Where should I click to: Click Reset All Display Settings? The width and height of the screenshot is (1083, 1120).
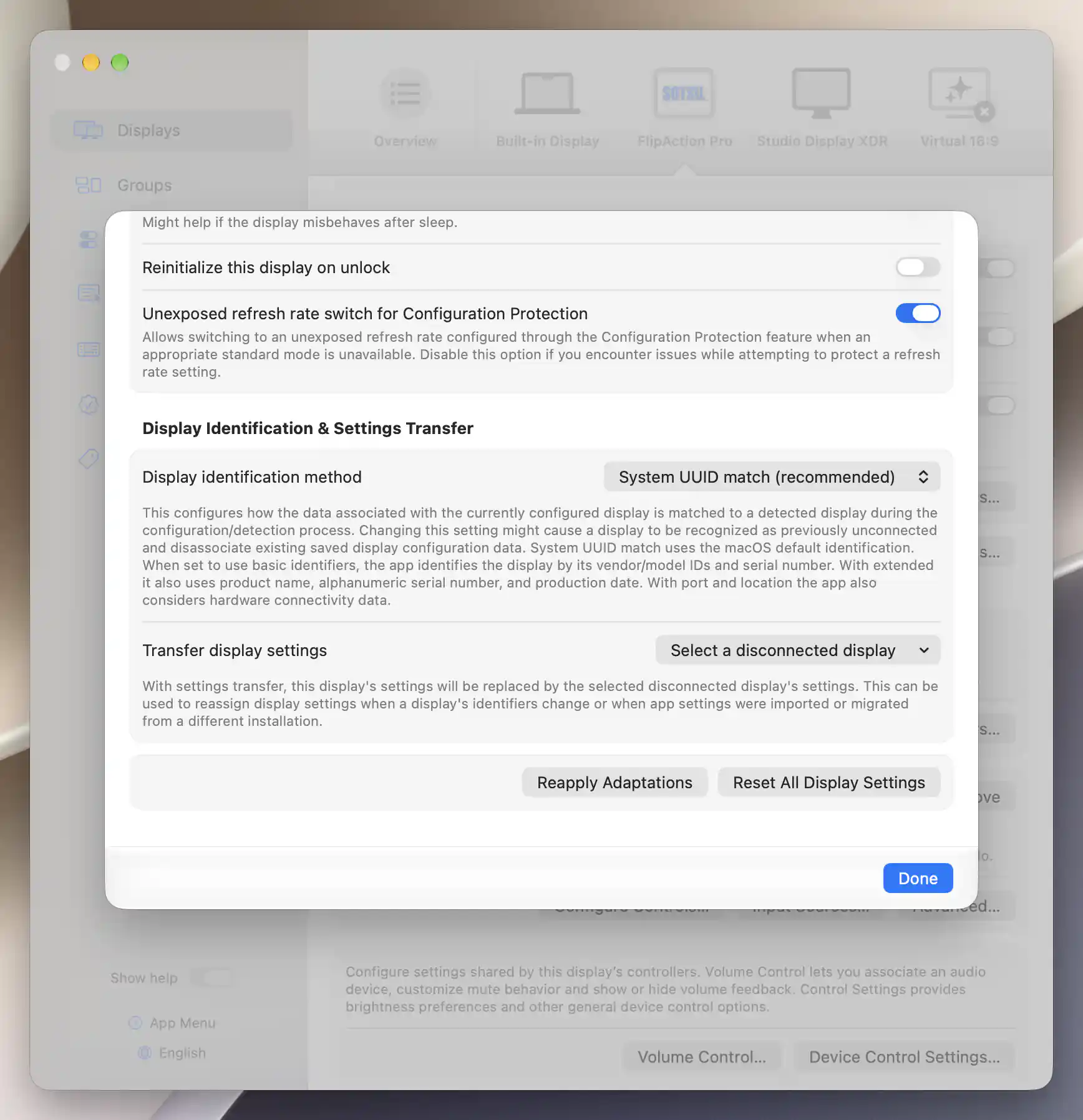point(828,783)
